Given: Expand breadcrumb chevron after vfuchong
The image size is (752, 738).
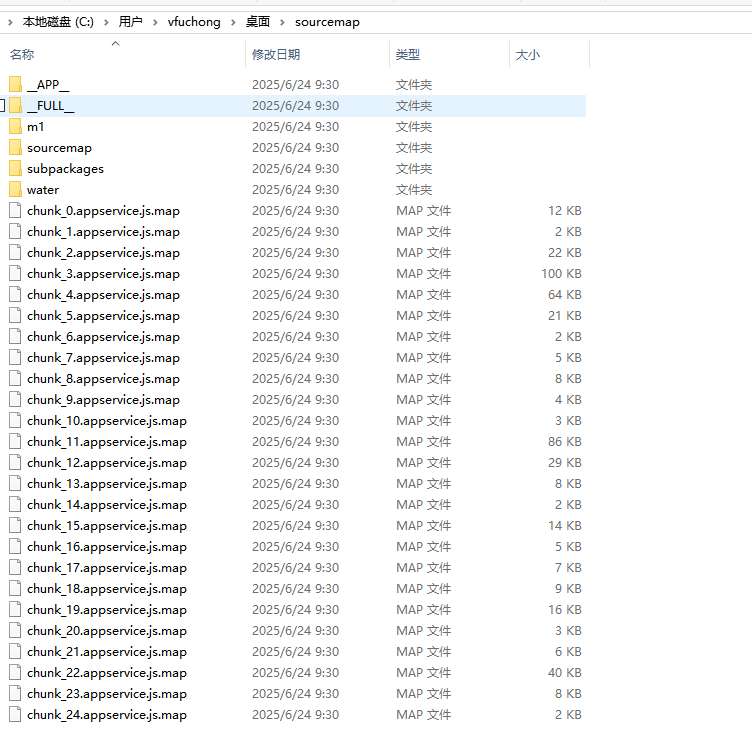Looking at the screenshot, I should tap(233, 22).
